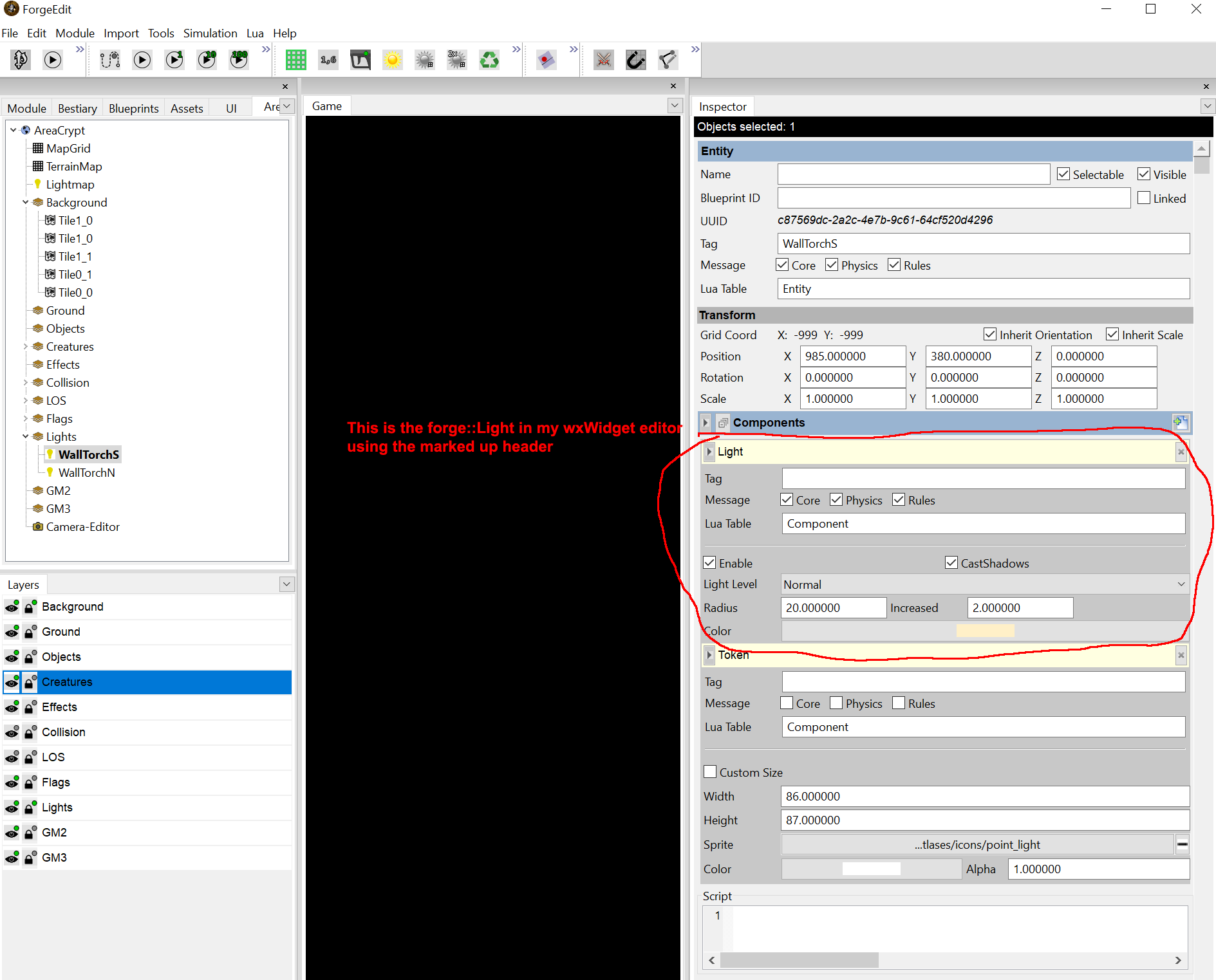Screen dimensions: 1216x980
Task: Collapse the Lights tree node
Action: pyautogui.click(x=26, y=436)
